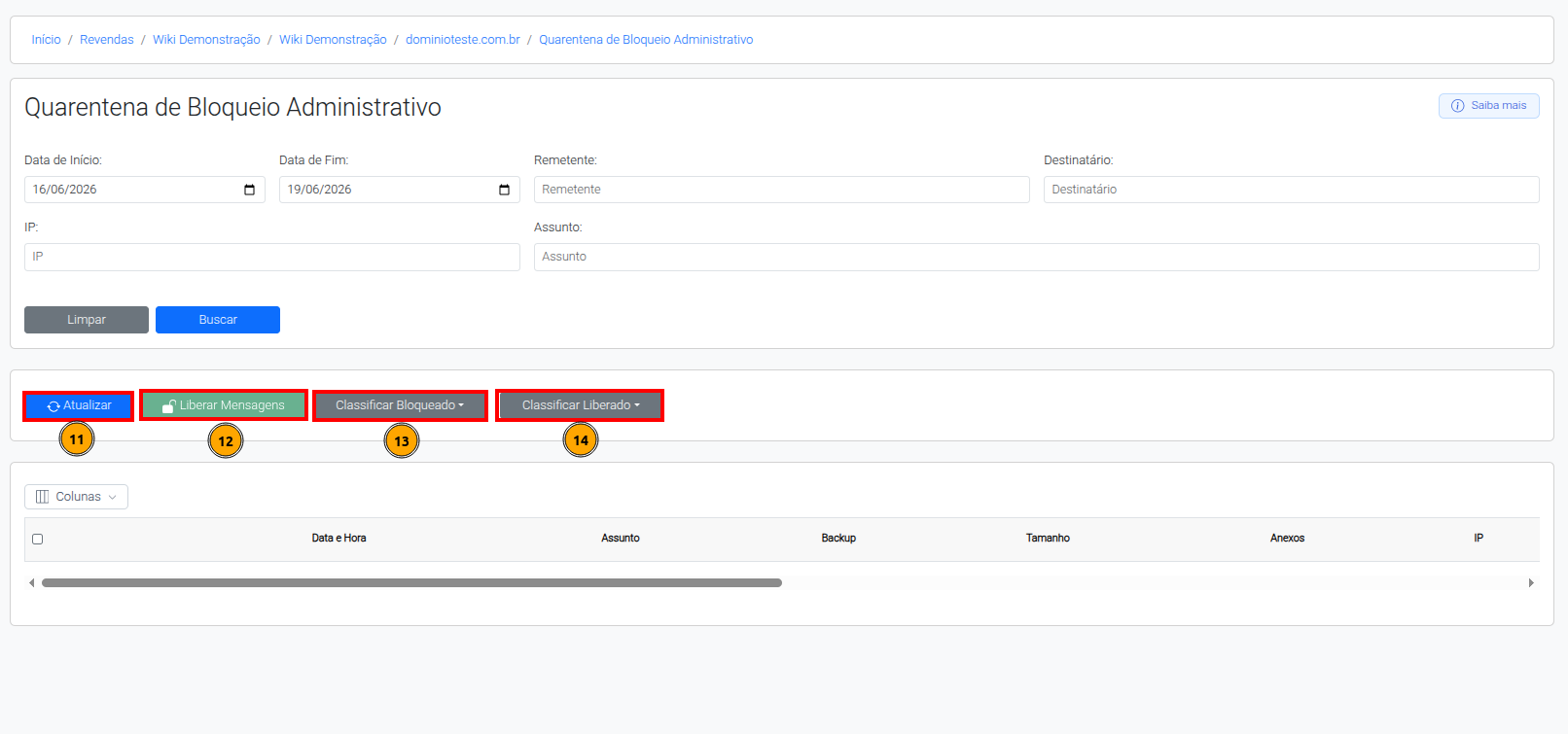Expand the Classificar Bloqueado dropdown

[400, 405]
